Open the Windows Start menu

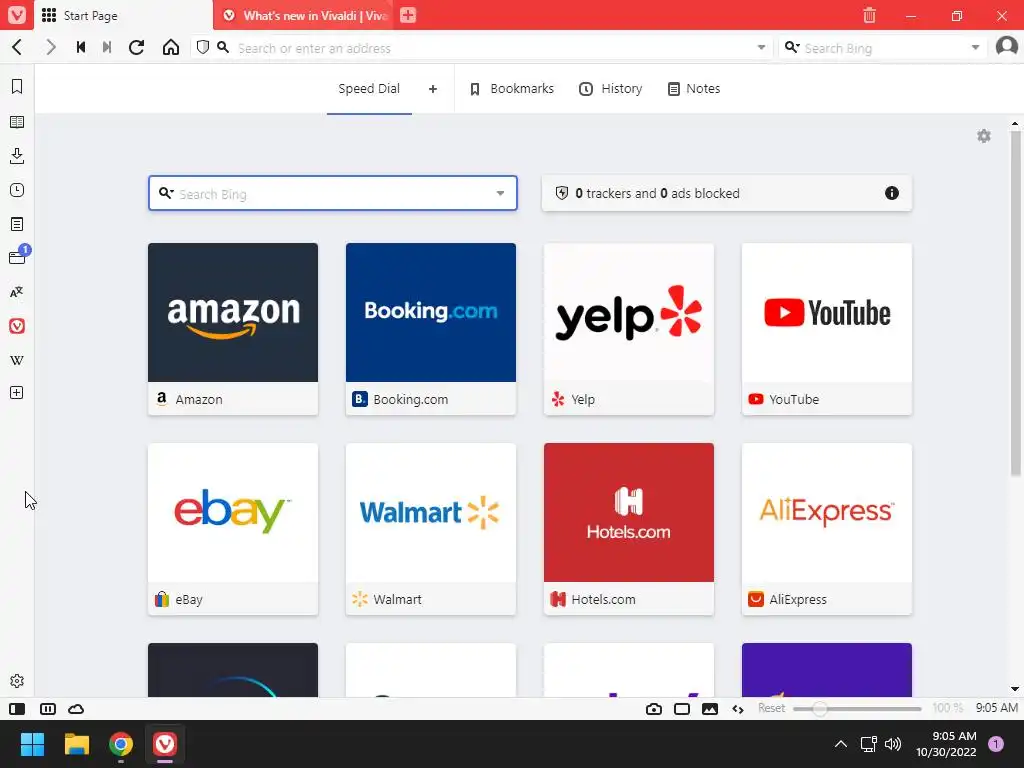coord(32,744)
